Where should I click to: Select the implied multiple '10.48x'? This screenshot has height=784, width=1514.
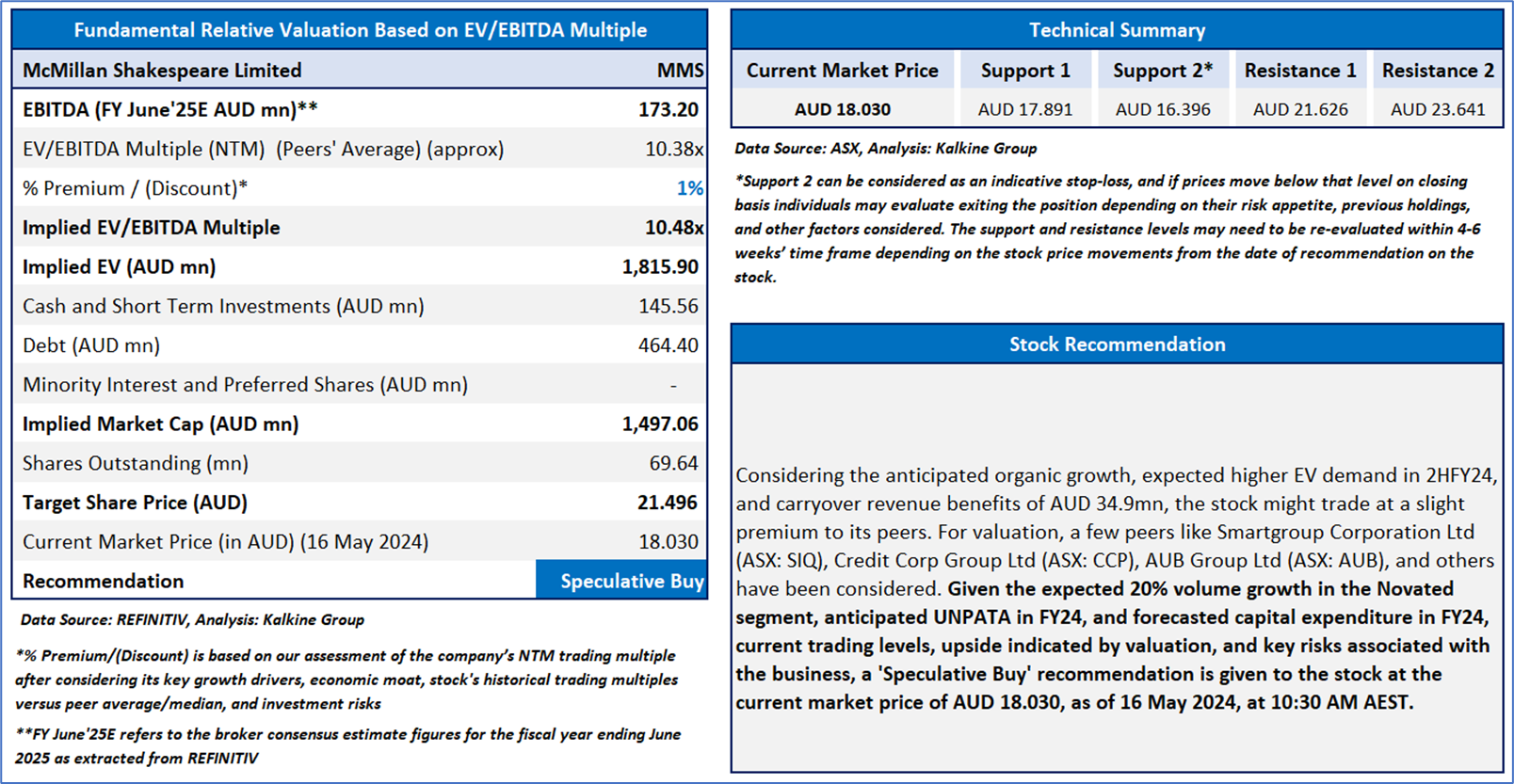point(674,228)
